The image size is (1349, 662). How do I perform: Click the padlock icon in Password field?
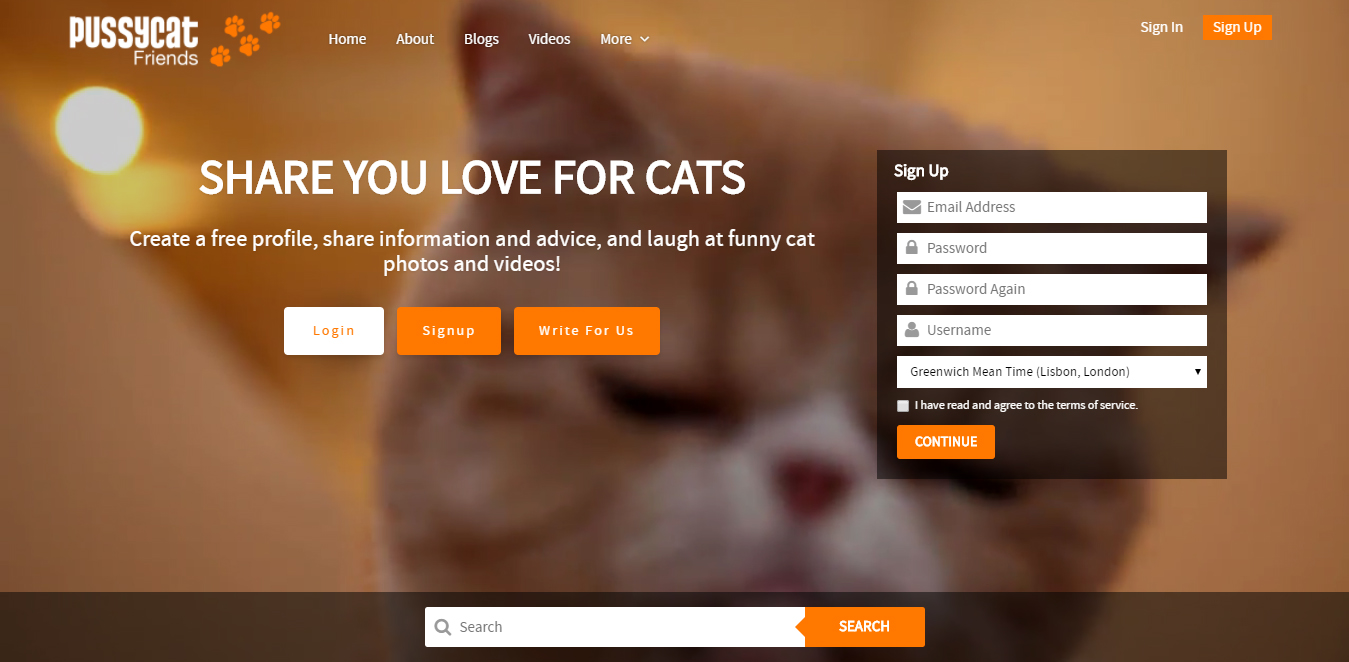coord(912,247)
